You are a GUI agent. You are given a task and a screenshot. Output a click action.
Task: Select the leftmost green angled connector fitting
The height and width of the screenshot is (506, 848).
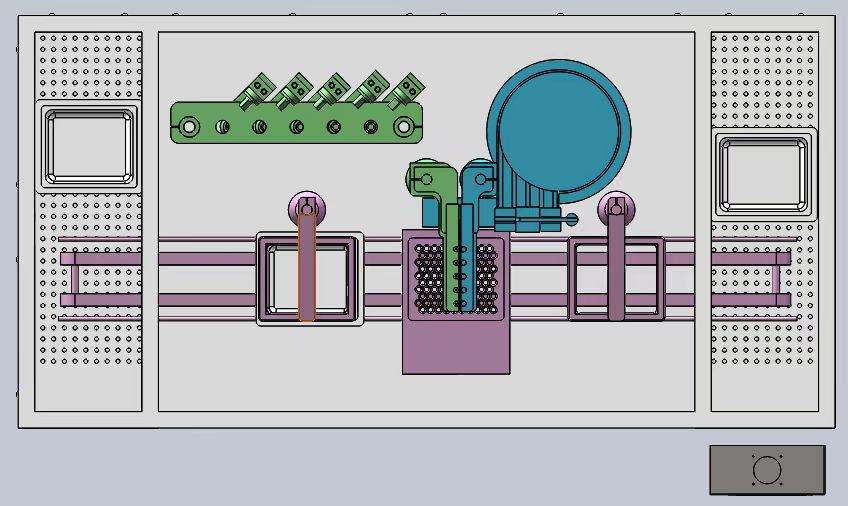[x=254, y=91]
